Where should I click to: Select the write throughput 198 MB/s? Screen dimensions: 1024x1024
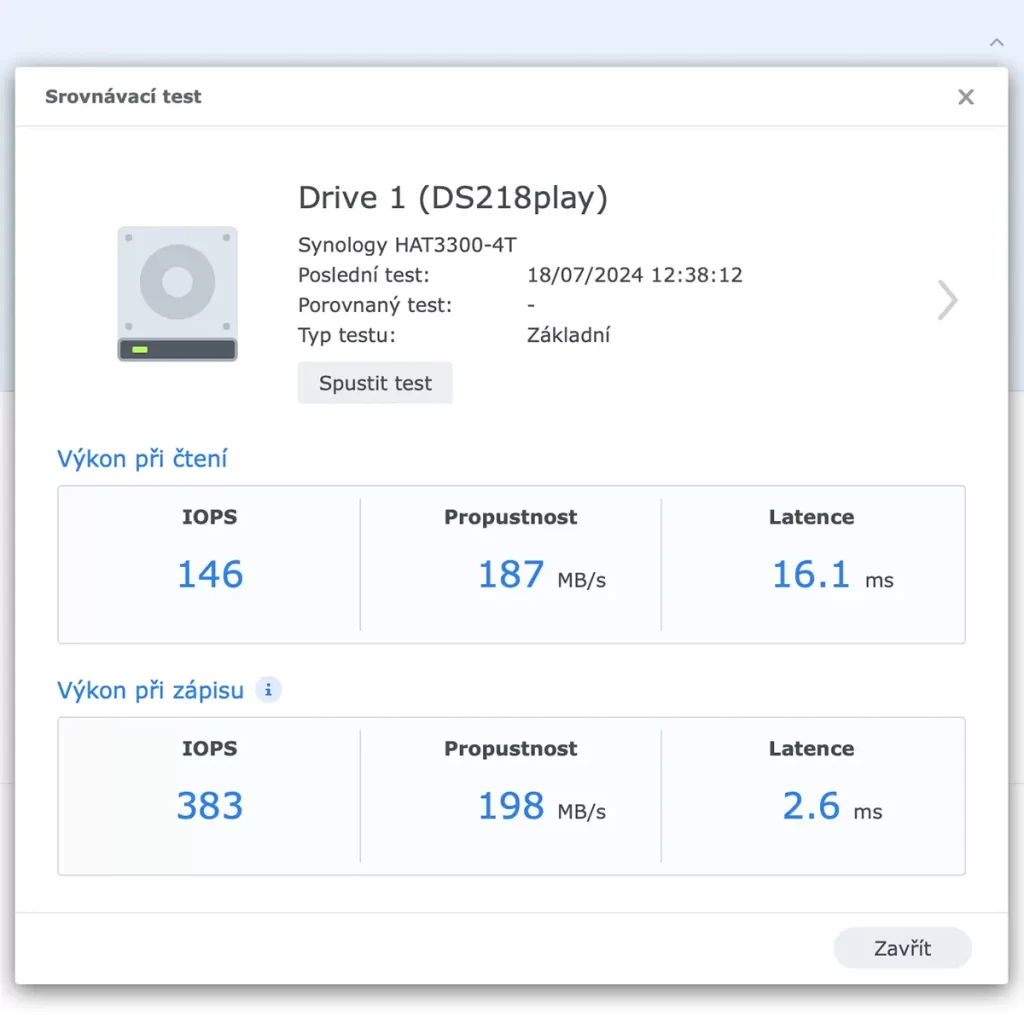[542, 806]
